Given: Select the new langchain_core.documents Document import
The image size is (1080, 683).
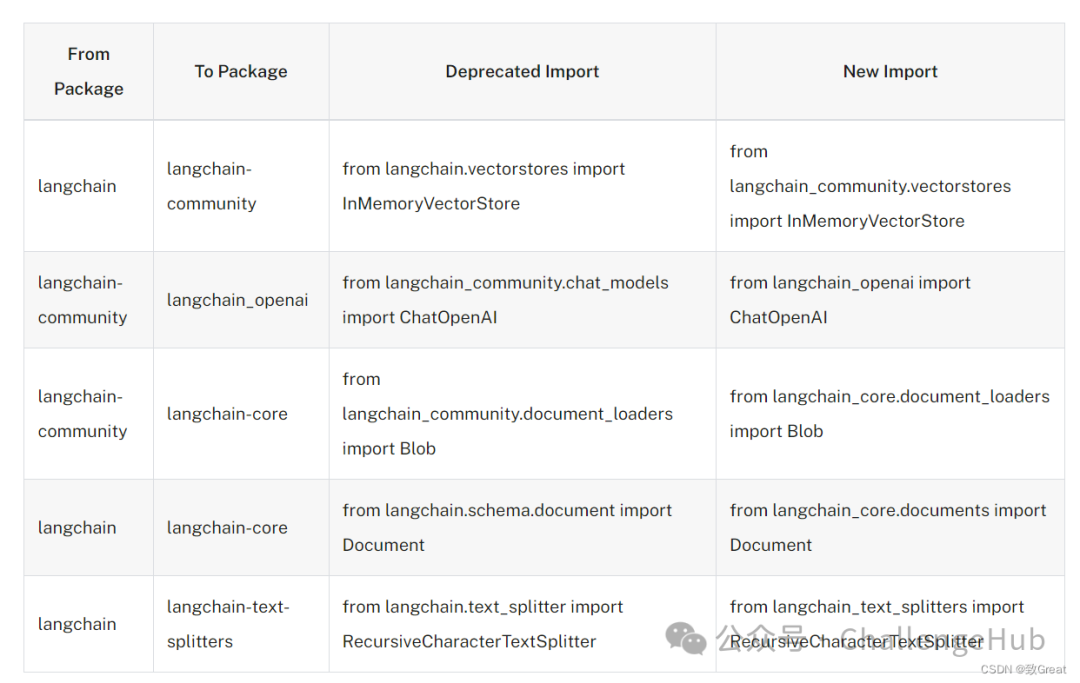Looking at the screenshot, I should [888, 527].
